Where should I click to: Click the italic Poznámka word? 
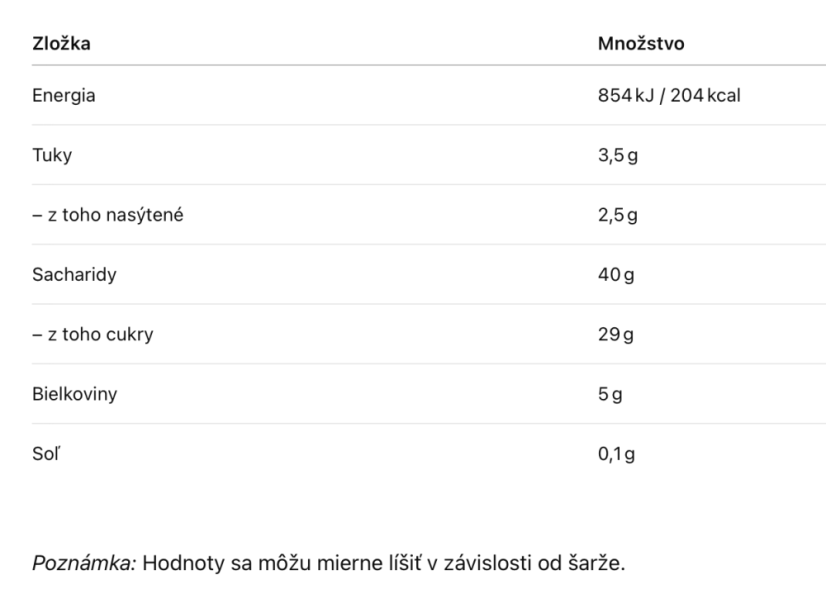[84, 563]
